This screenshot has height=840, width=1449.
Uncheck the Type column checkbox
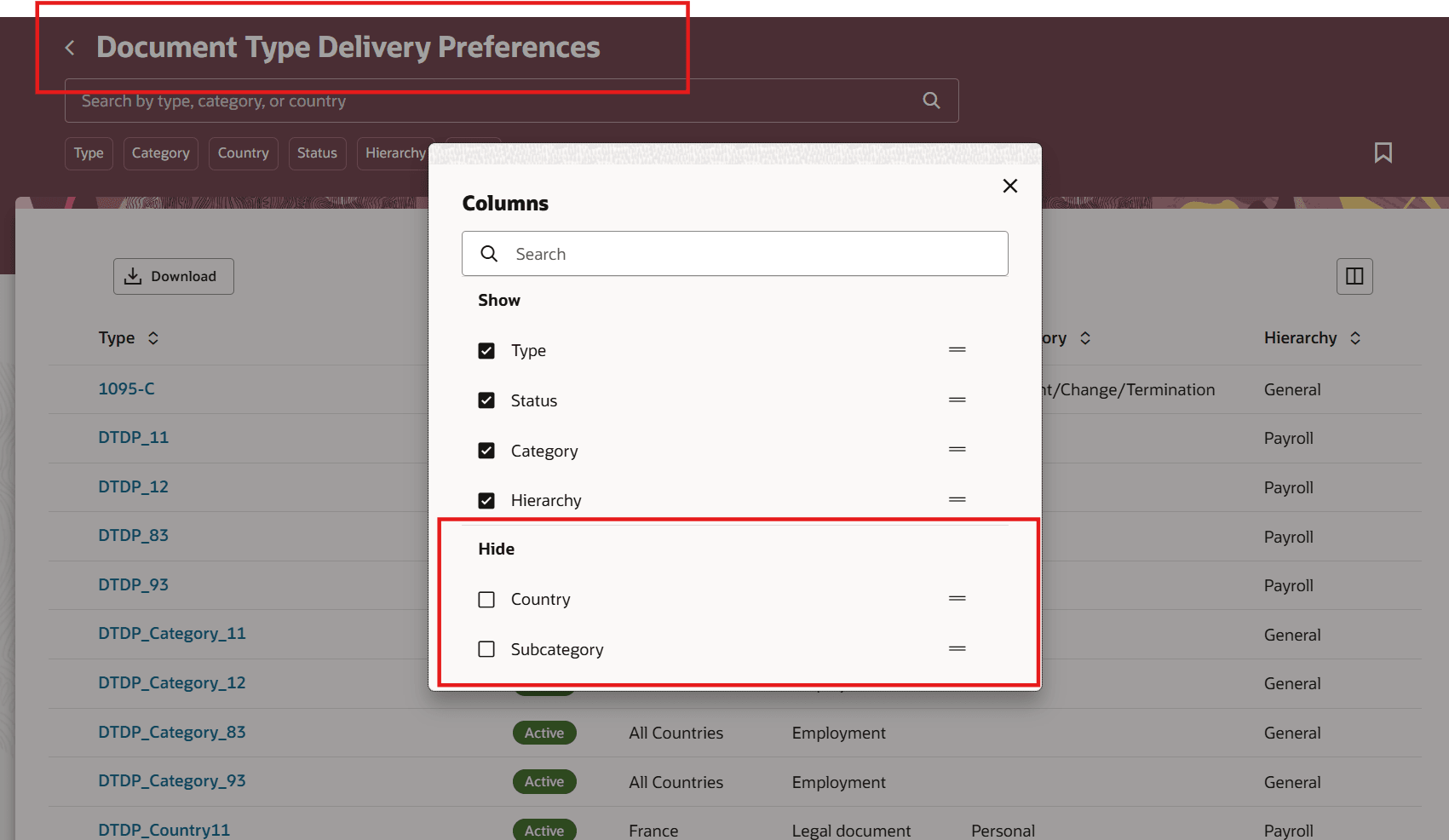[486, 351]
